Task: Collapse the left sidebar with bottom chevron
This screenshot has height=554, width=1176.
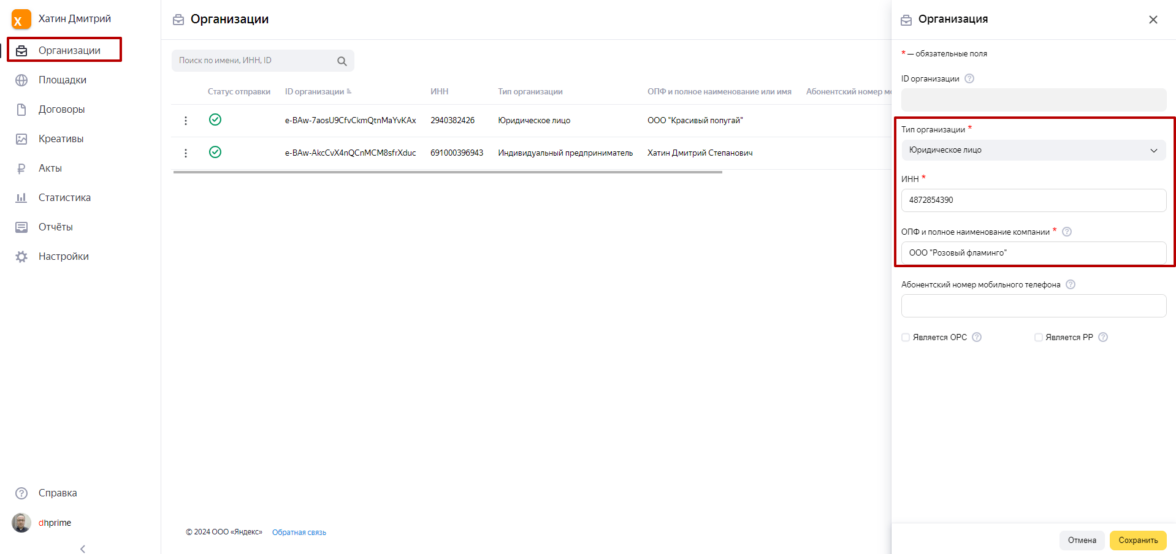Action: point(81,547)
